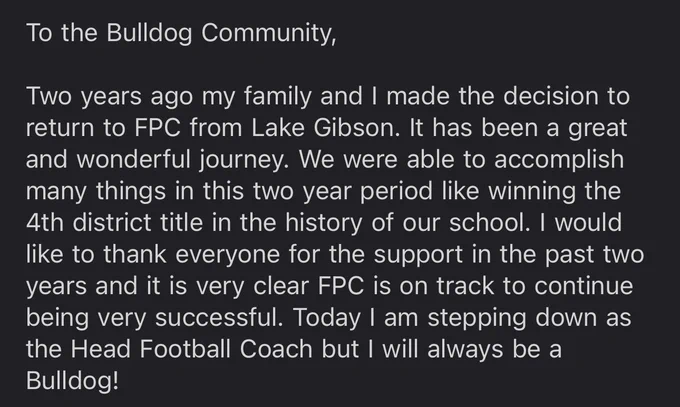Click the text '4th district title'
Image resolution: width=680 pixels, height=407 pixels.
[114, 223]
